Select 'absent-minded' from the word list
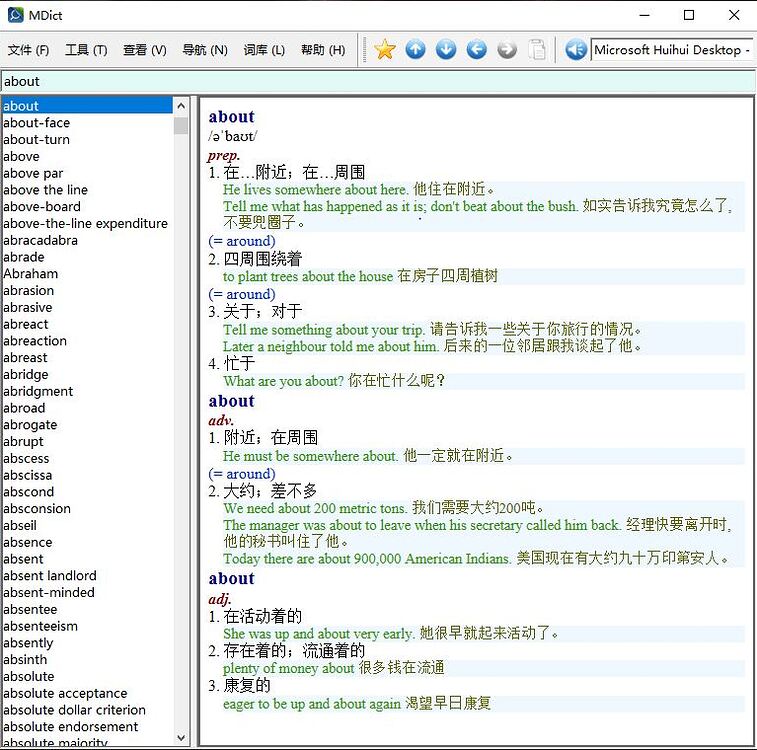Viewport: 757px width, 750px height. (49, 592)
